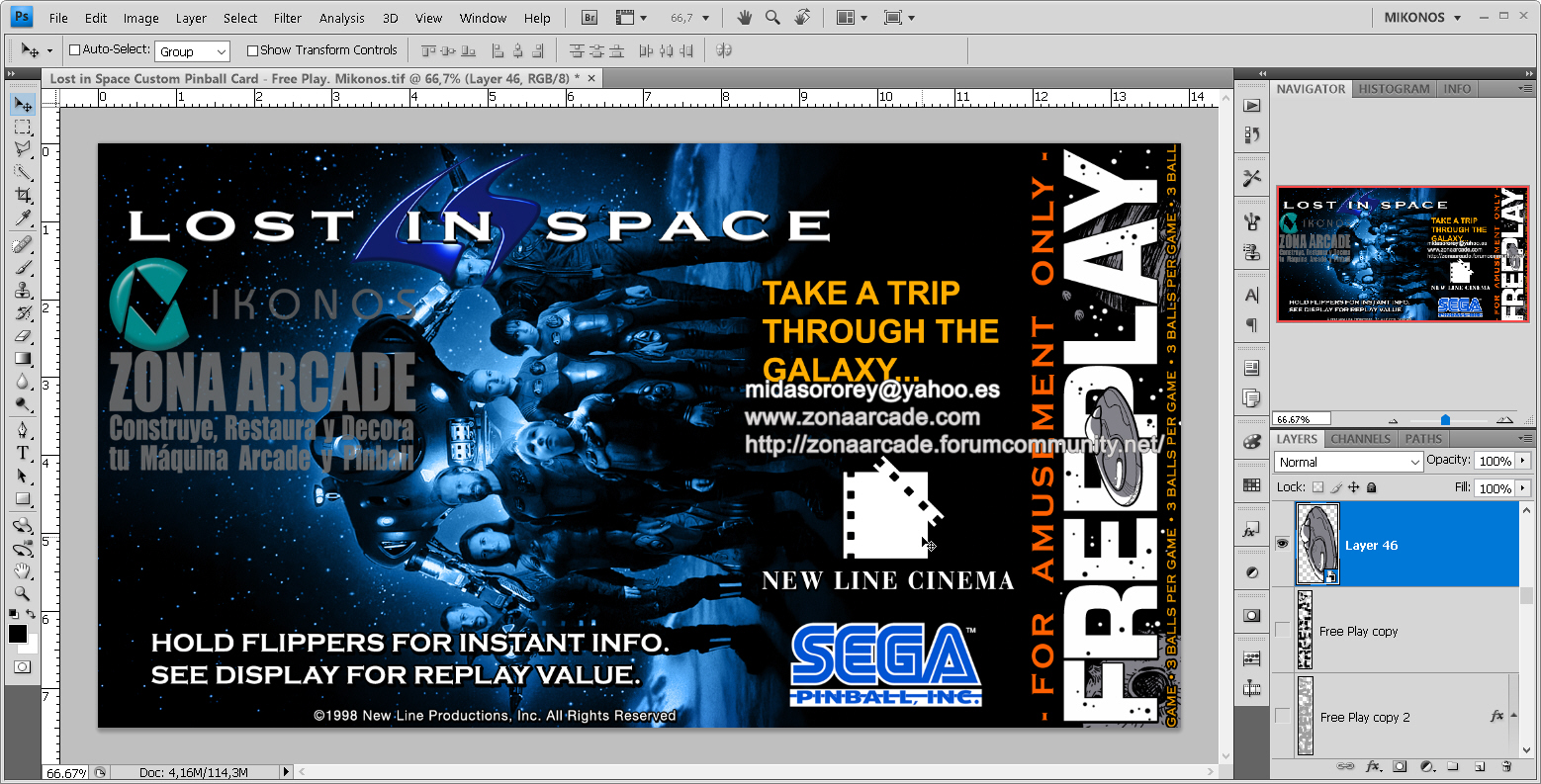Image resolution: width=1541 pixels, height=784 pixels.
Task: Toggle Lock position in Layers panel
Action: 1354,487
